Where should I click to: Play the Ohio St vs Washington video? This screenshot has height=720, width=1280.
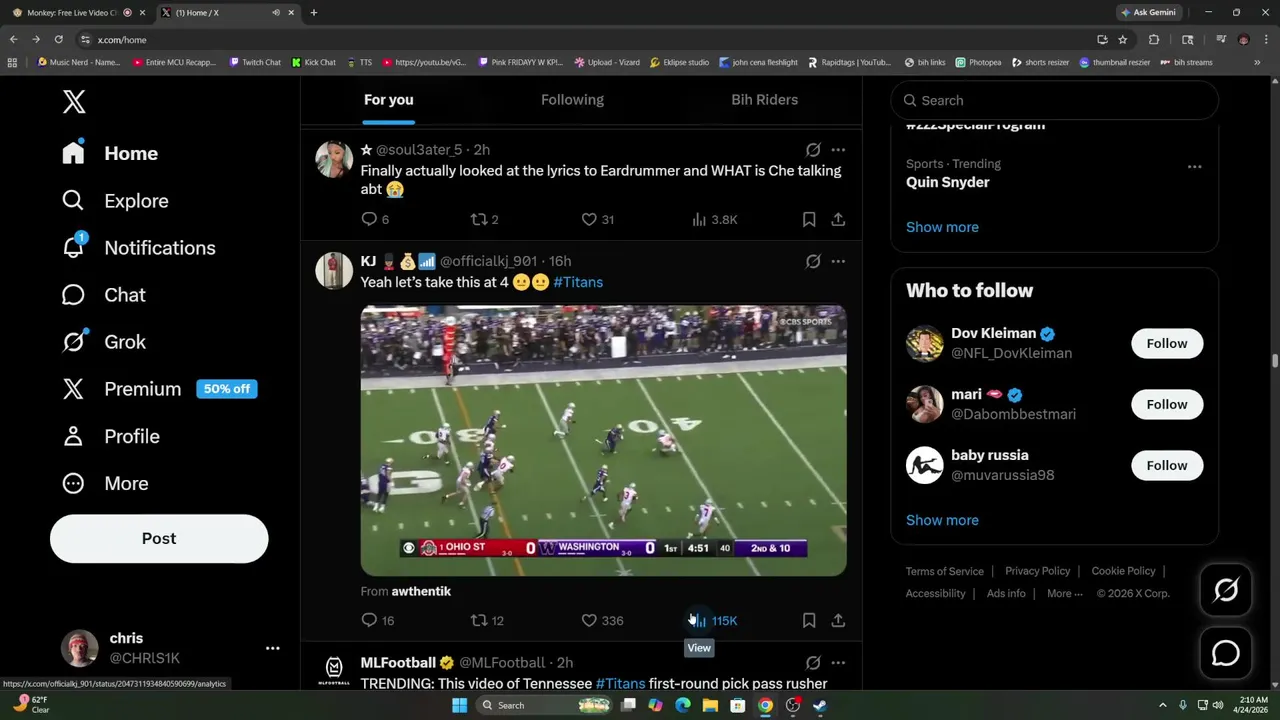(603, 441)
